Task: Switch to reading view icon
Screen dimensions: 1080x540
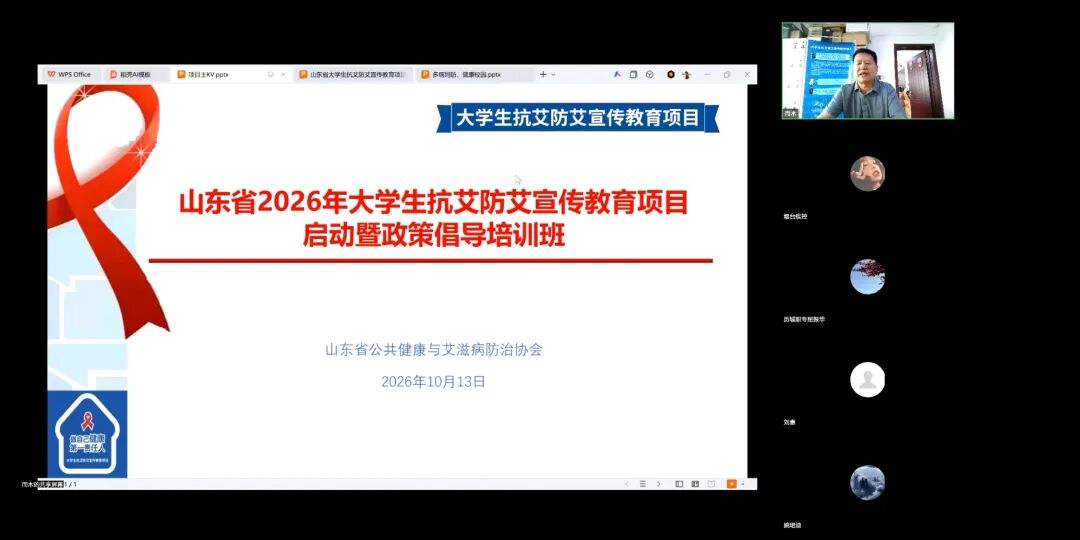Action: click(711, 484)
